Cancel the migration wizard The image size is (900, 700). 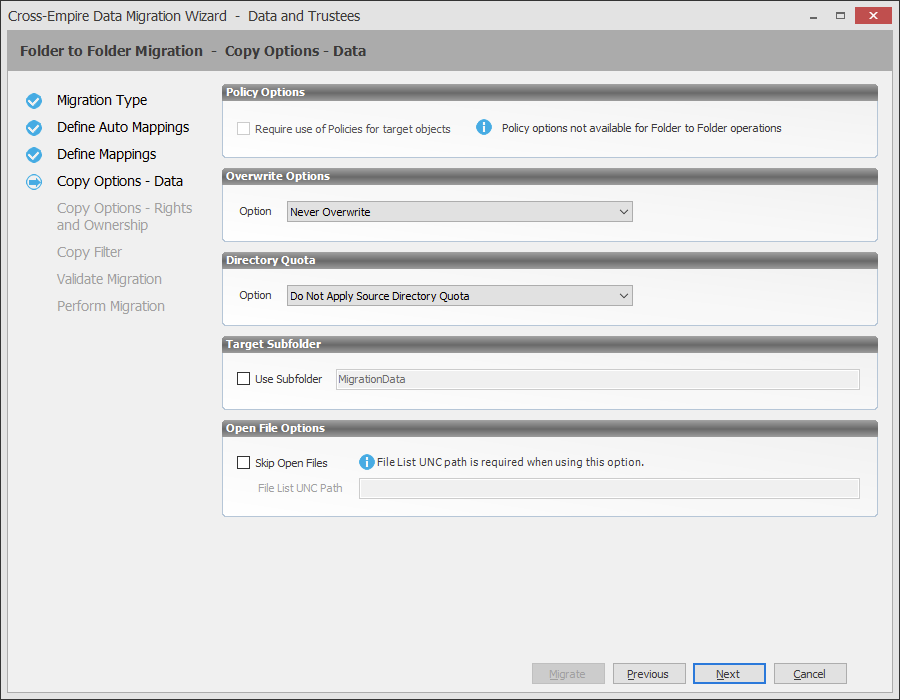(x=810, y=674)
